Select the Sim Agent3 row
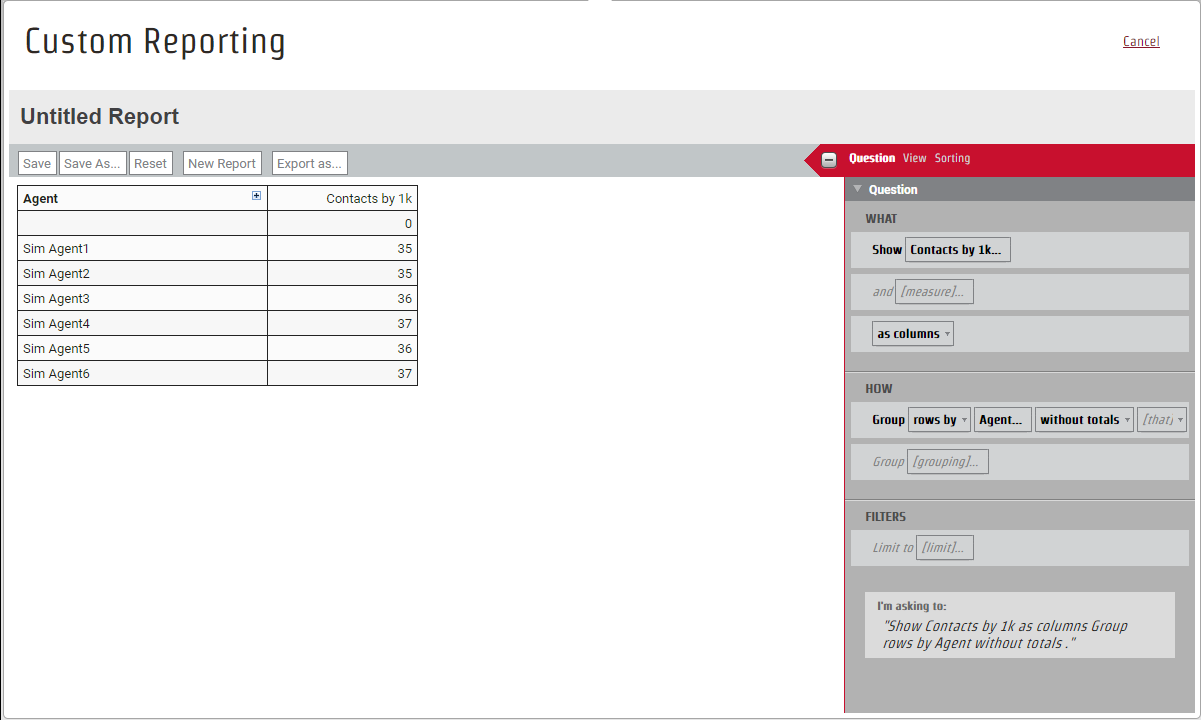The image size is (1201, 720). 142,299
